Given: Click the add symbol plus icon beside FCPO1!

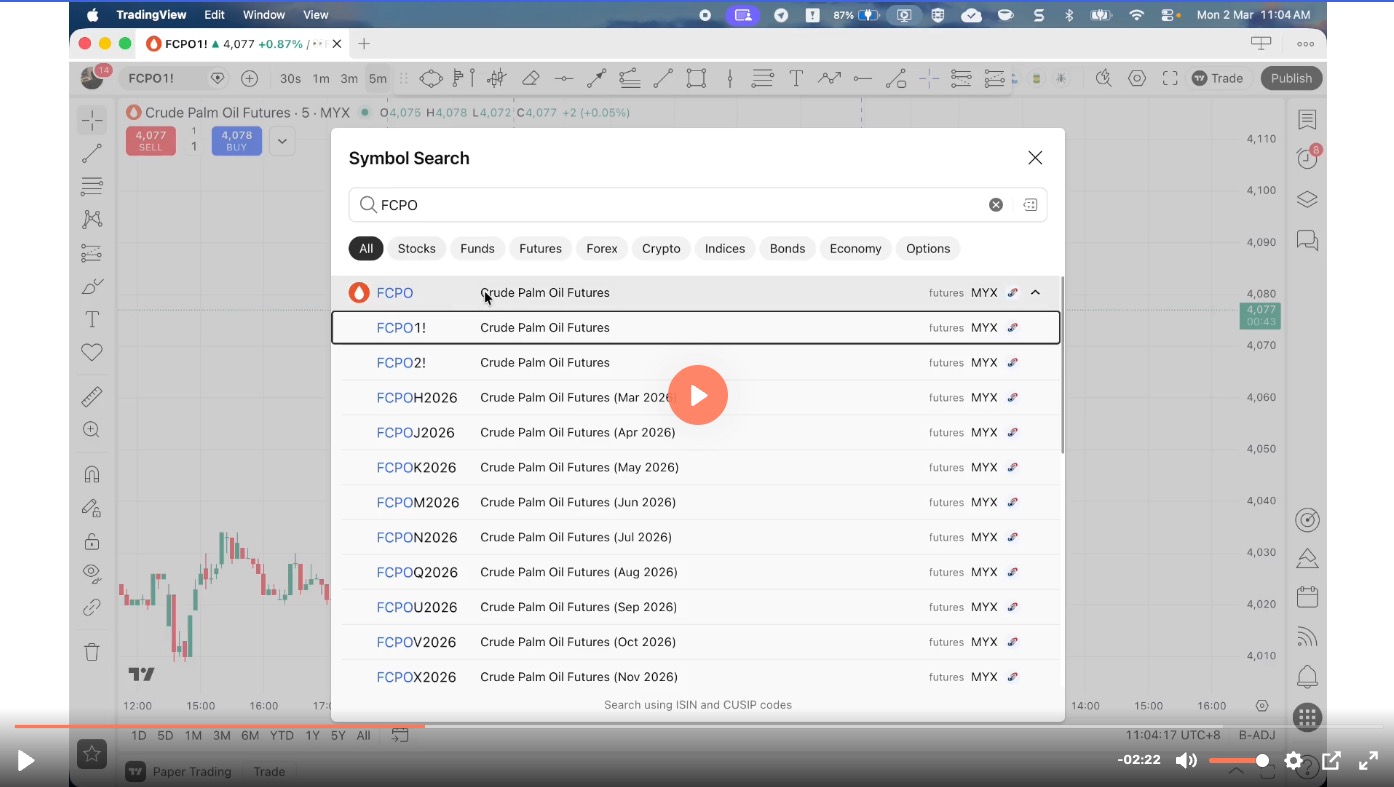Looking at the screenshot, I should click(250, 78).
